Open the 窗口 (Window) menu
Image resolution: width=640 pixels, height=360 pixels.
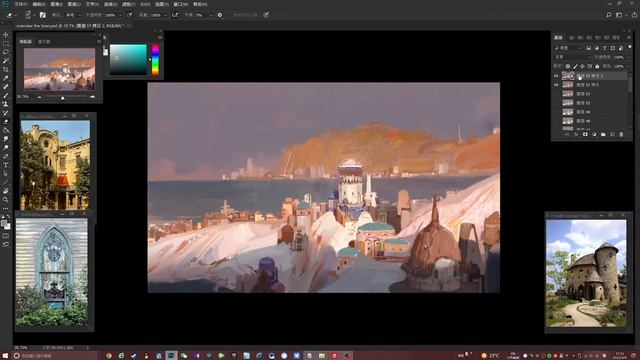(x=181, y=4)
